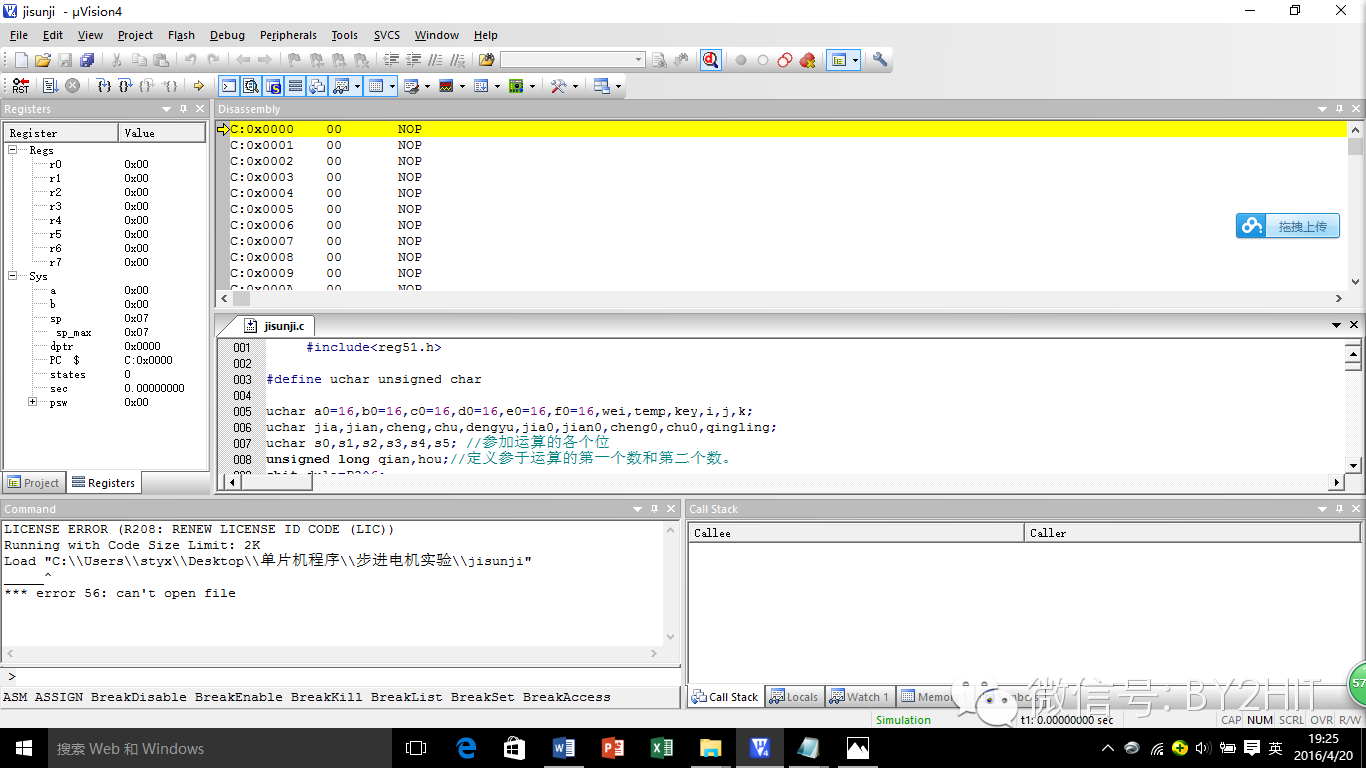
Task: Open the Project menu
Action: tap(135, 35)
